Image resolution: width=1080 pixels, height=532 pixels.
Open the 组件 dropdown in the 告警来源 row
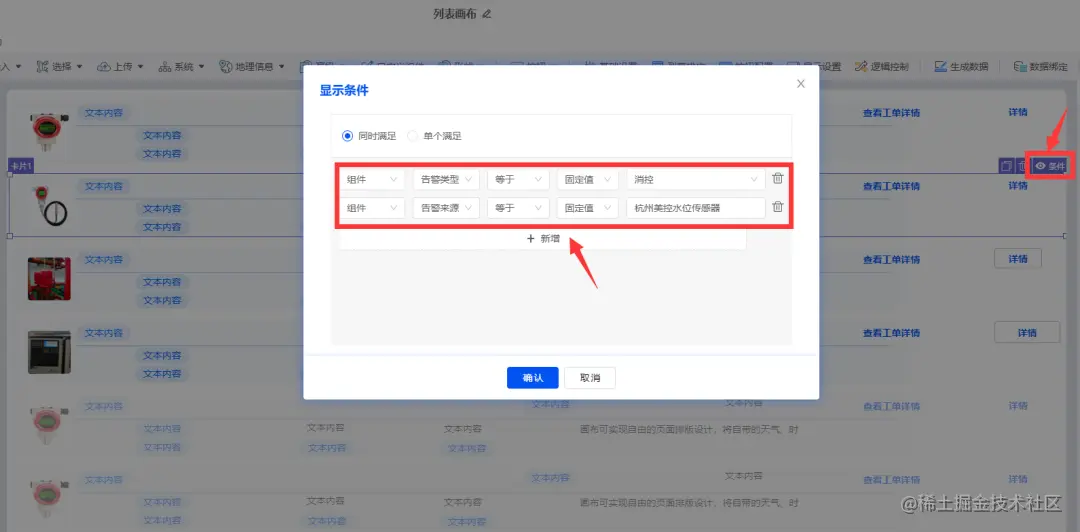[372, 207]
